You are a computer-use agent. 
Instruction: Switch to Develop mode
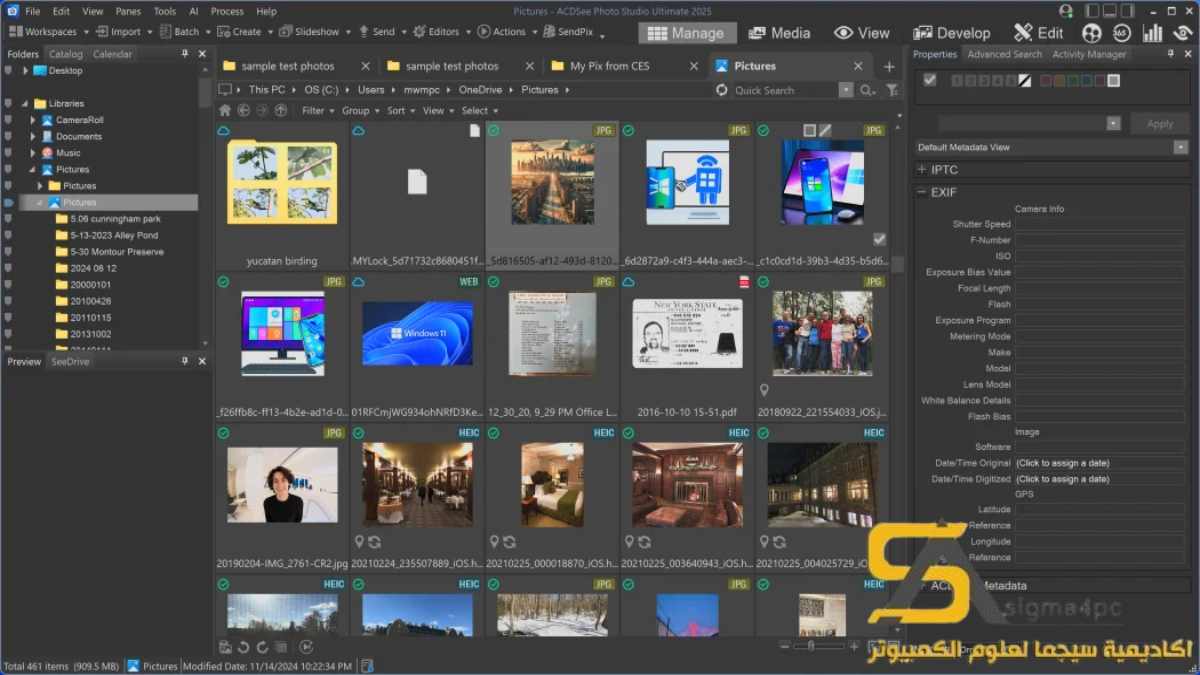952,33
